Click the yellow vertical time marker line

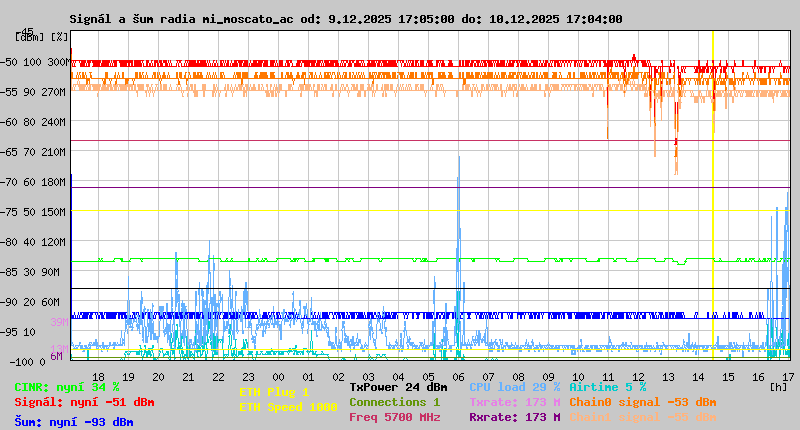pyautogui.click(x=713, y=194)
